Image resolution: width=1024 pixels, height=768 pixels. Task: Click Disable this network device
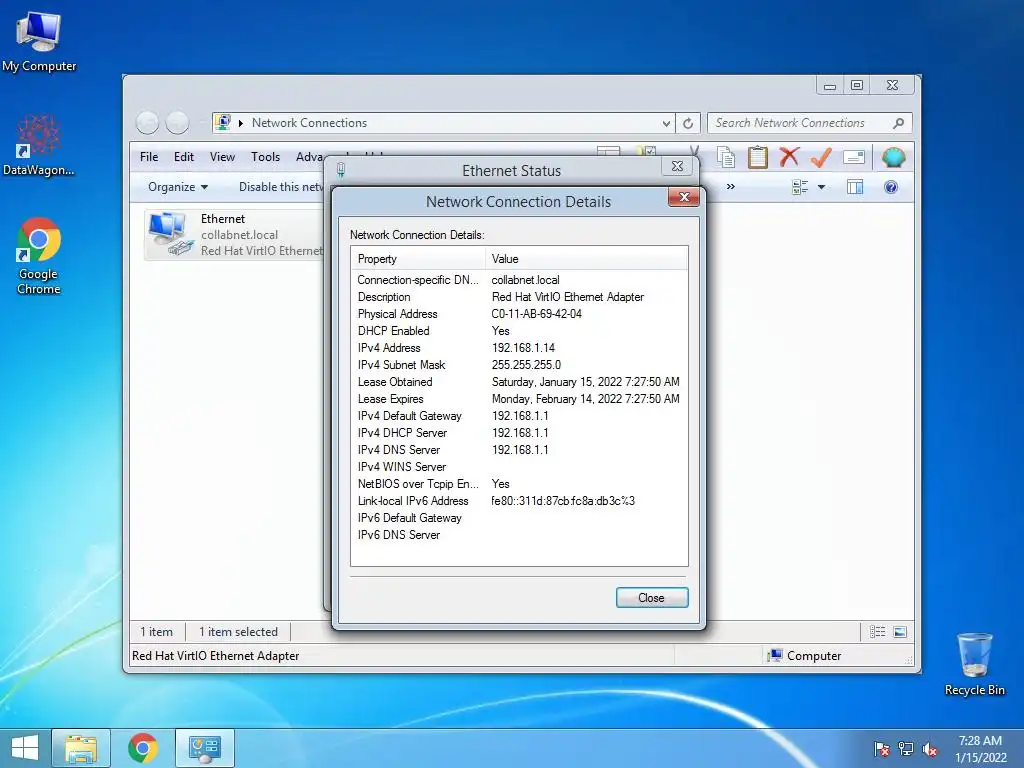pyautogui.click(x=281, y=187)
